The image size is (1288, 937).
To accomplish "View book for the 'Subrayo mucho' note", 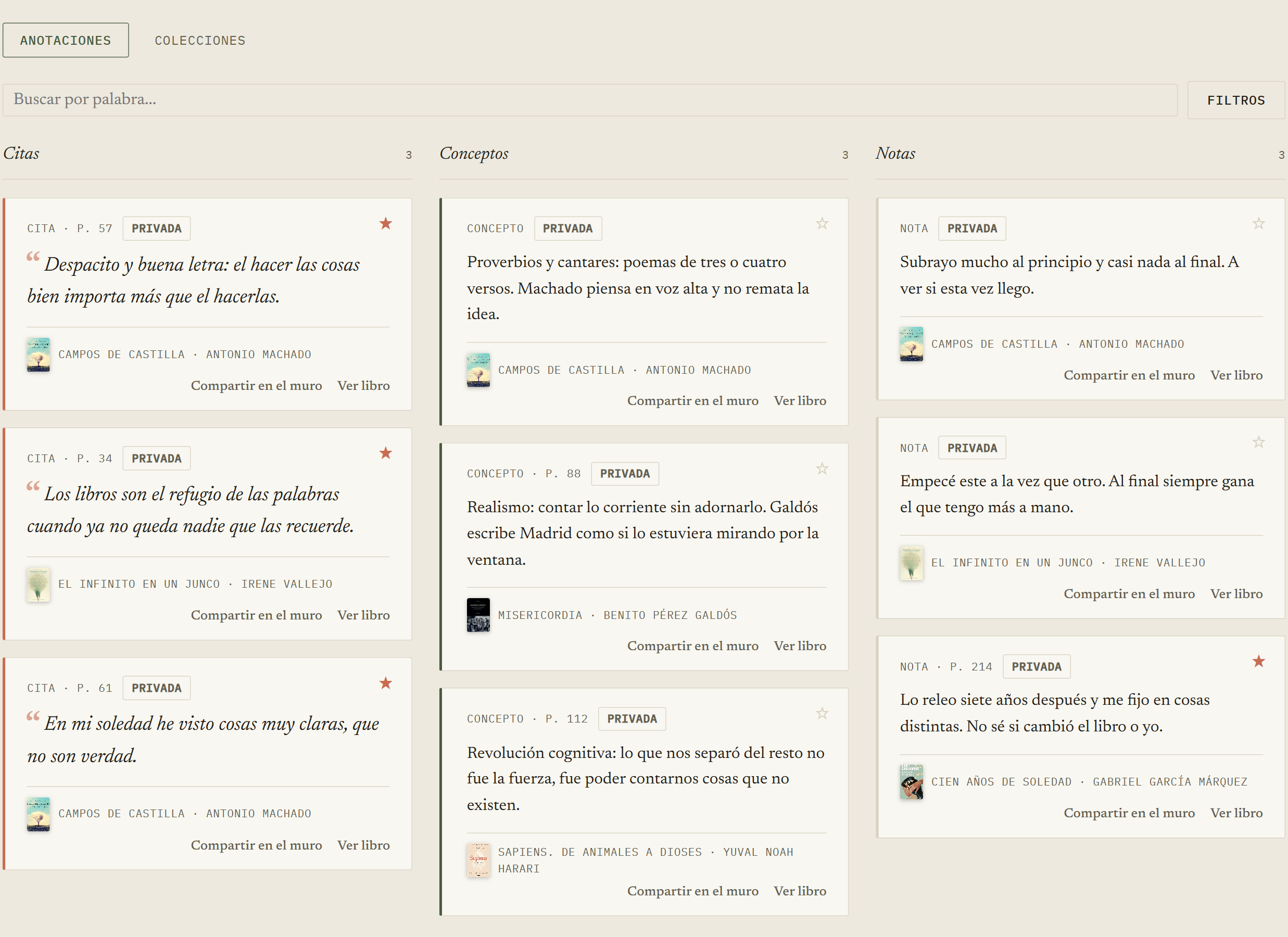I will (x=1236, y=375).
